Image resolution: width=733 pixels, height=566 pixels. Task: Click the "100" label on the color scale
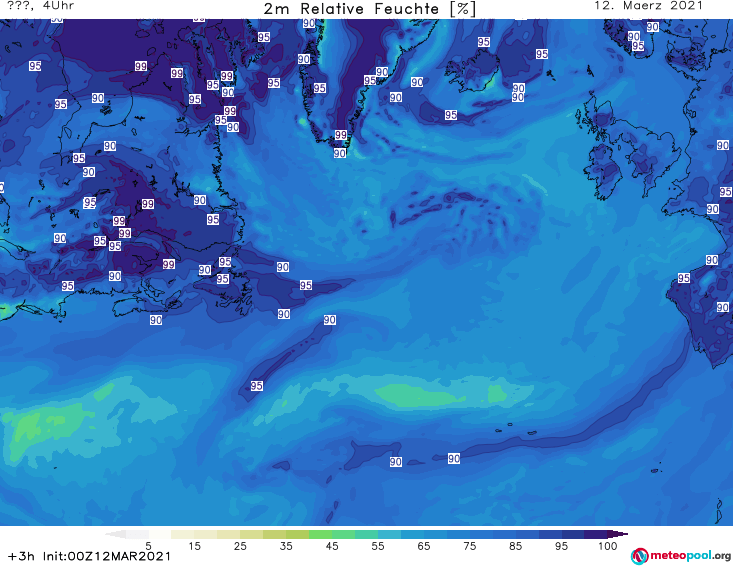pyautogui.click(x=608, y=546)
